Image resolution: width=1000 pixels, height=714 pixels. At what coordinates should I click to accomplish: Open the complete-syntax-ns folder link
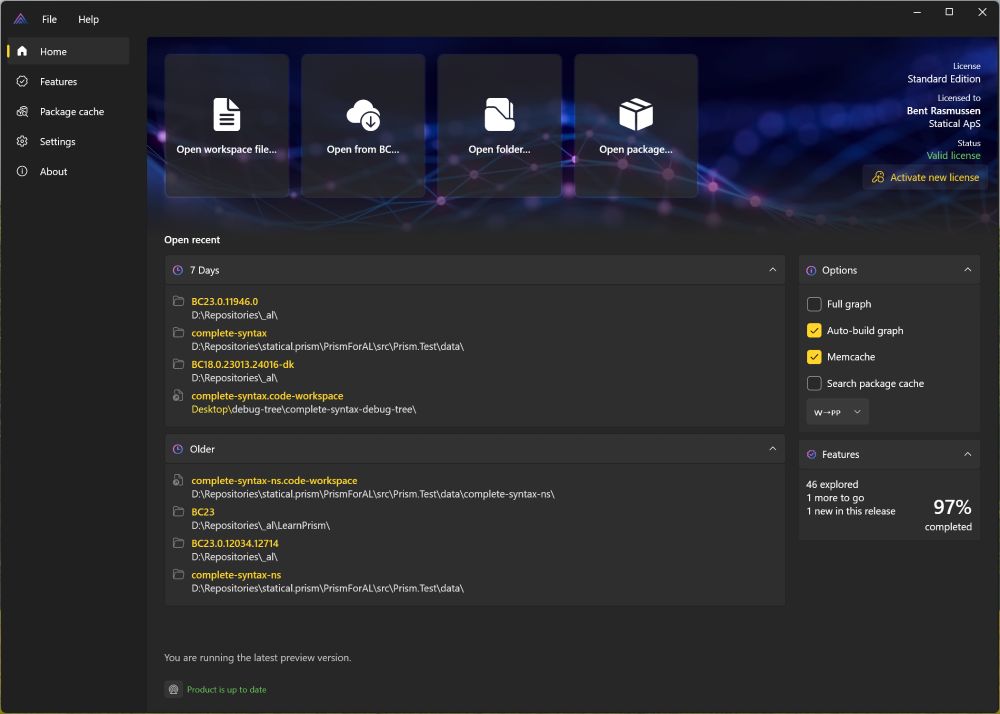pyautogui.click(x=236, y=575)
